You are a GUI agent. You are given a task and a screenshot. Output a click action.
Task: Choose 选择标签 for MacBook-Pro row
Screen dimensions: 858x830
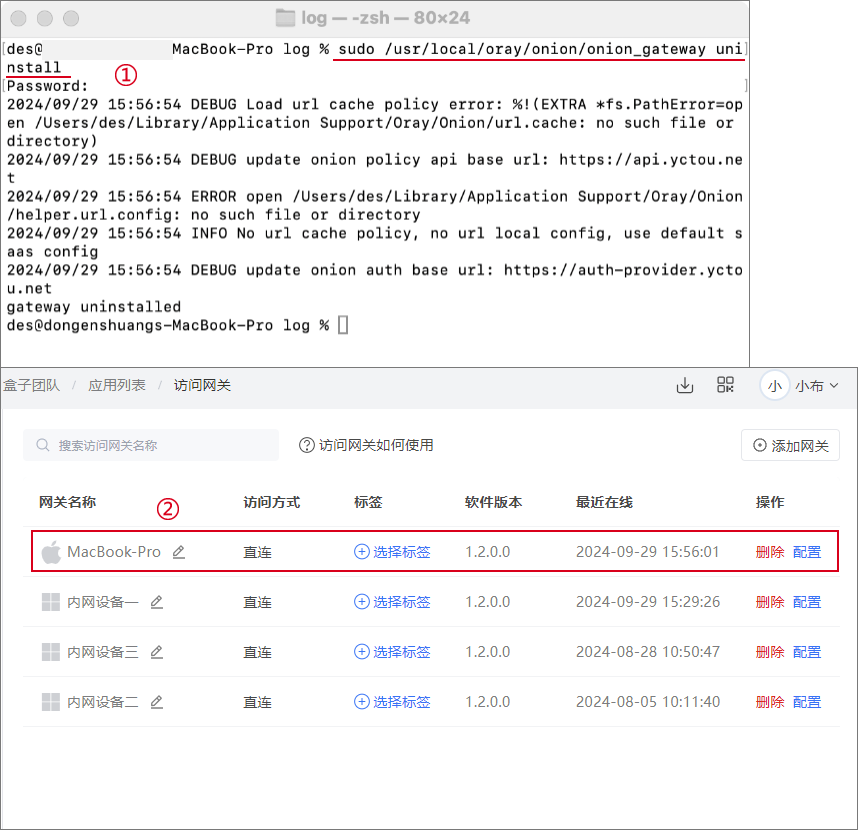tap(392, 552)
